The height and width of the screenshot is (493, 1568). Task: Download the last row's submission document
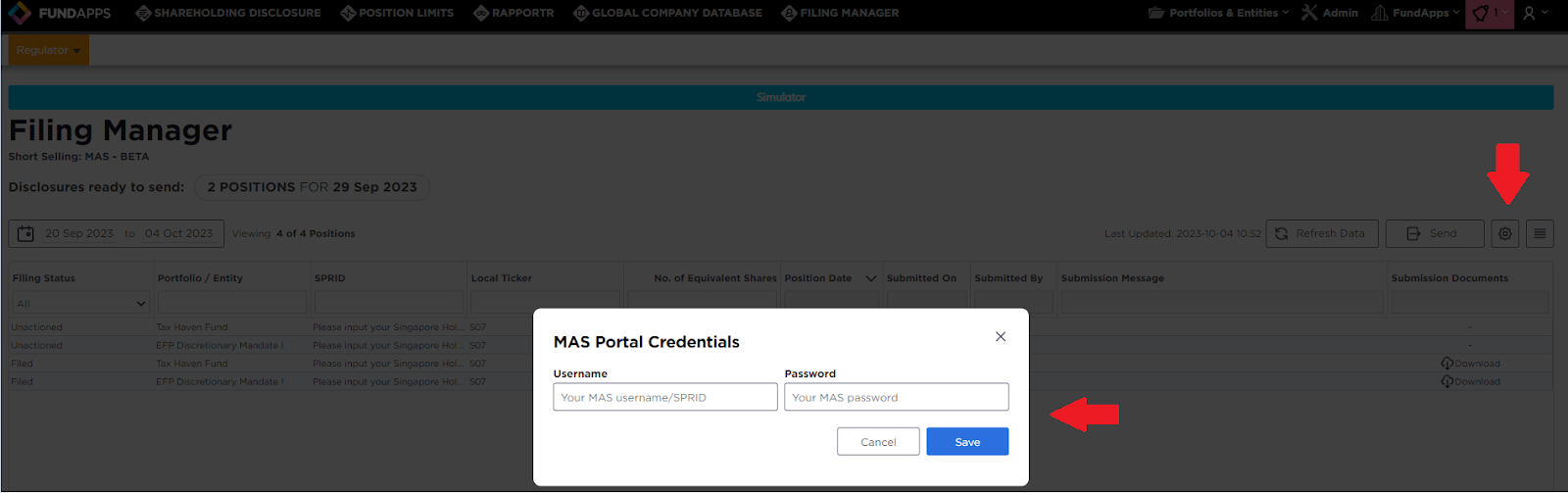1470,382
